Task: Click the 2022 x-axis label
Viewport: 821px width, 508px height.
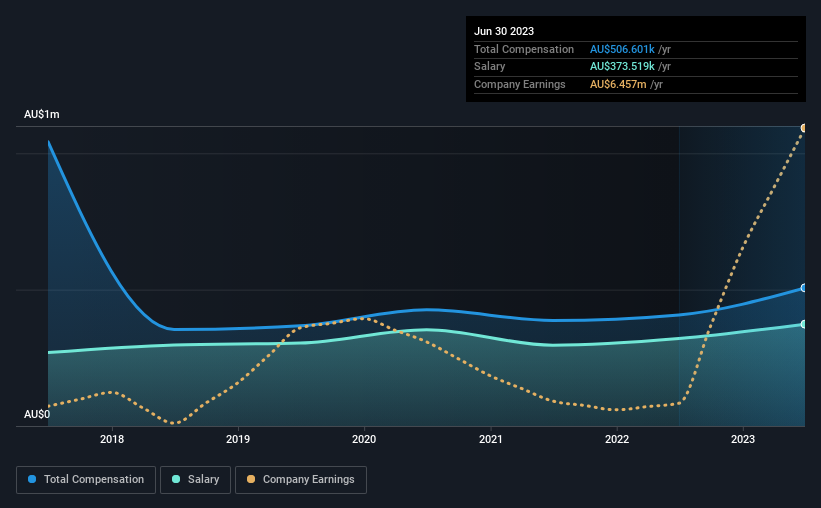Action: (x=617, y=439)
